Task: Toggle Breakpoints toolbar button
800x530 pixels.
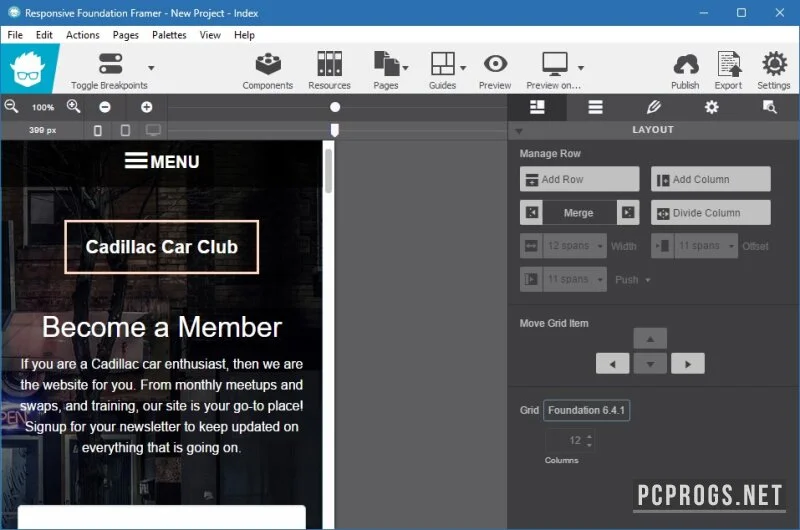Action: (109, 70)
